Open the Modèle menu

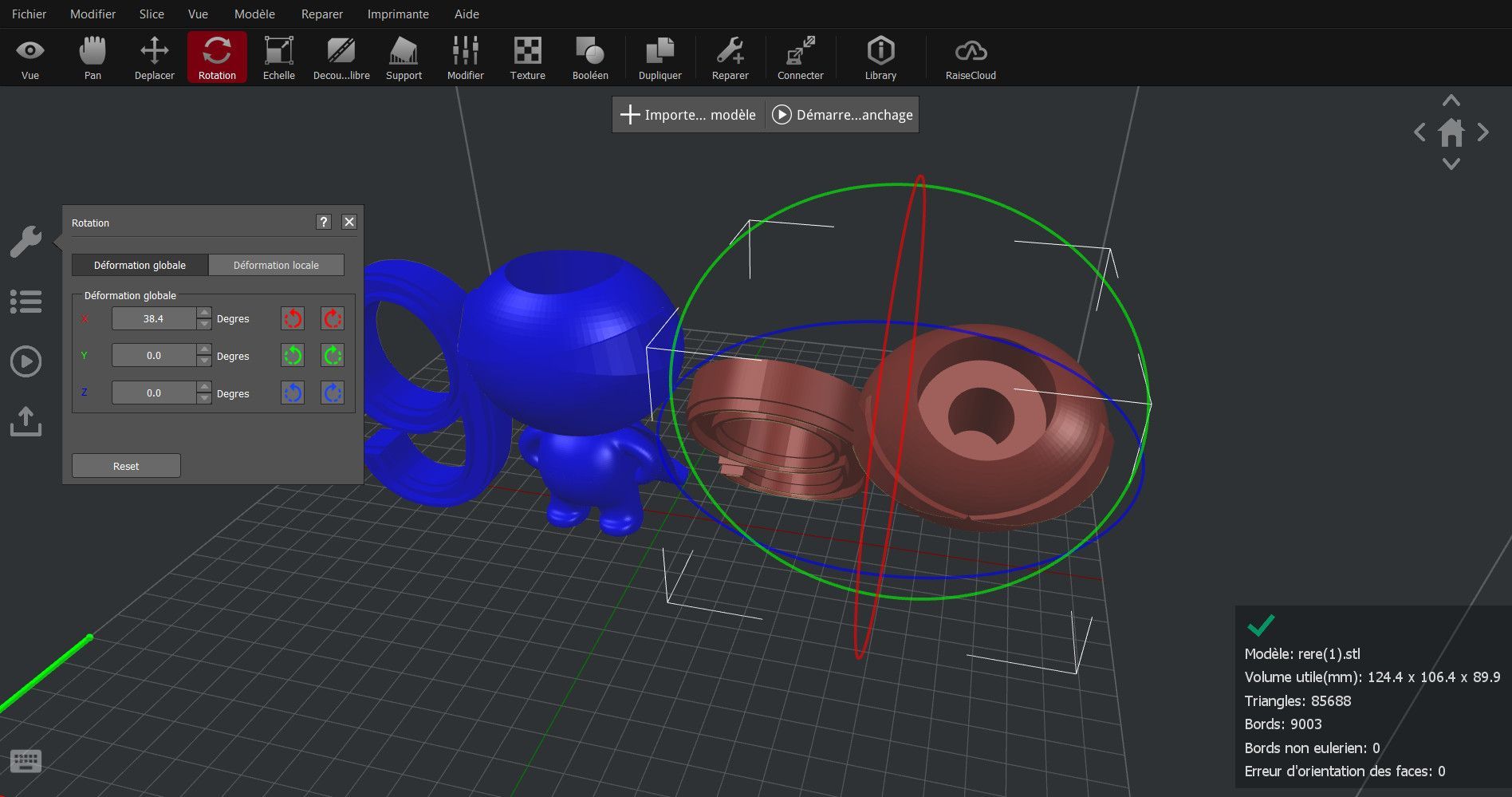pyautogui.click(x=254, y=14)
